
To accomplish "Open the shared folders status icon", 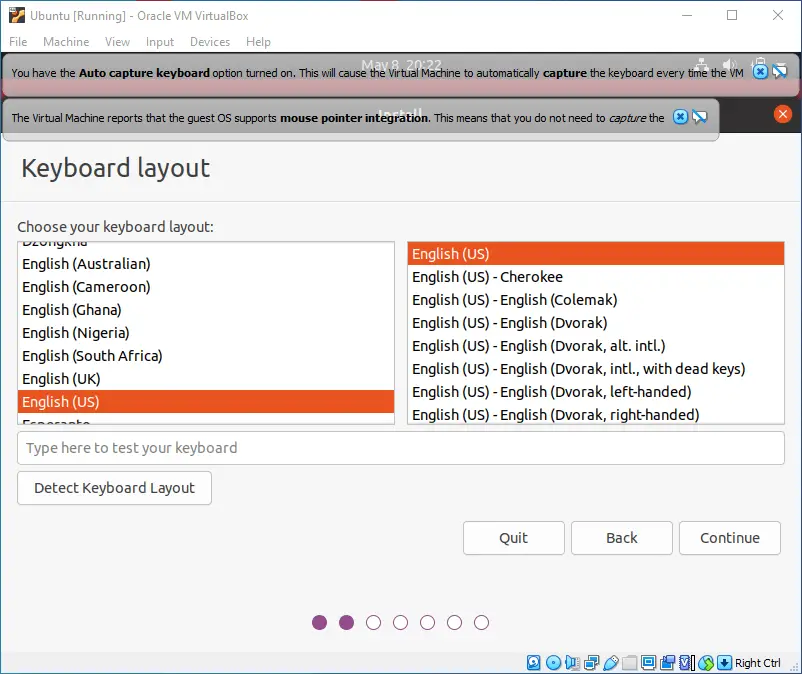I will (x=630, y=663).
